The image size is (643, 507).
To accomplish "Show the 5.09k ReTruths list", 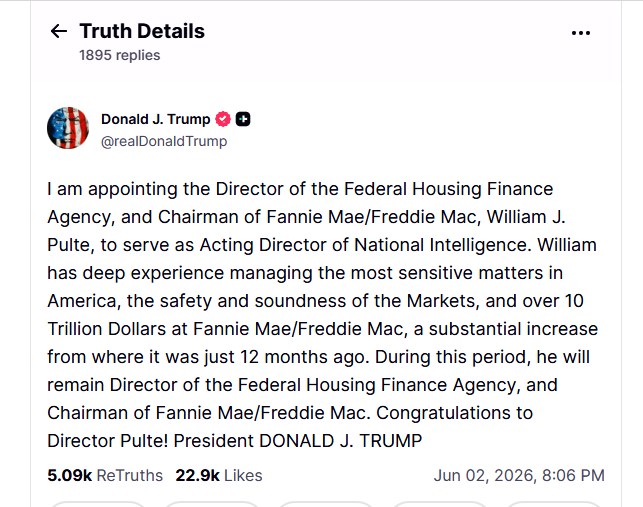I will pos(105,475).
